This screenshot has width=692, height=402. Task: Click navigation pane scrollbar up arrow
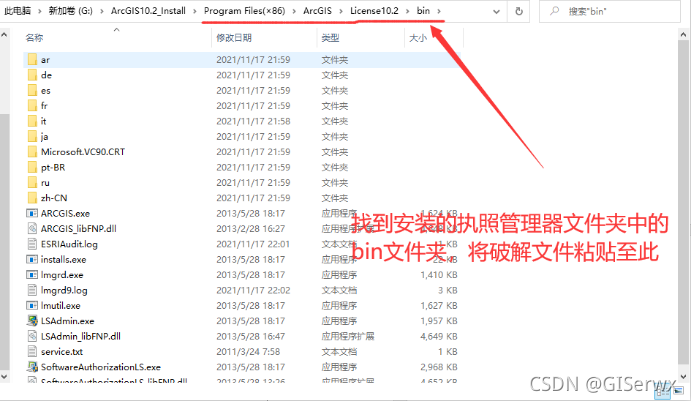point(4,35)
